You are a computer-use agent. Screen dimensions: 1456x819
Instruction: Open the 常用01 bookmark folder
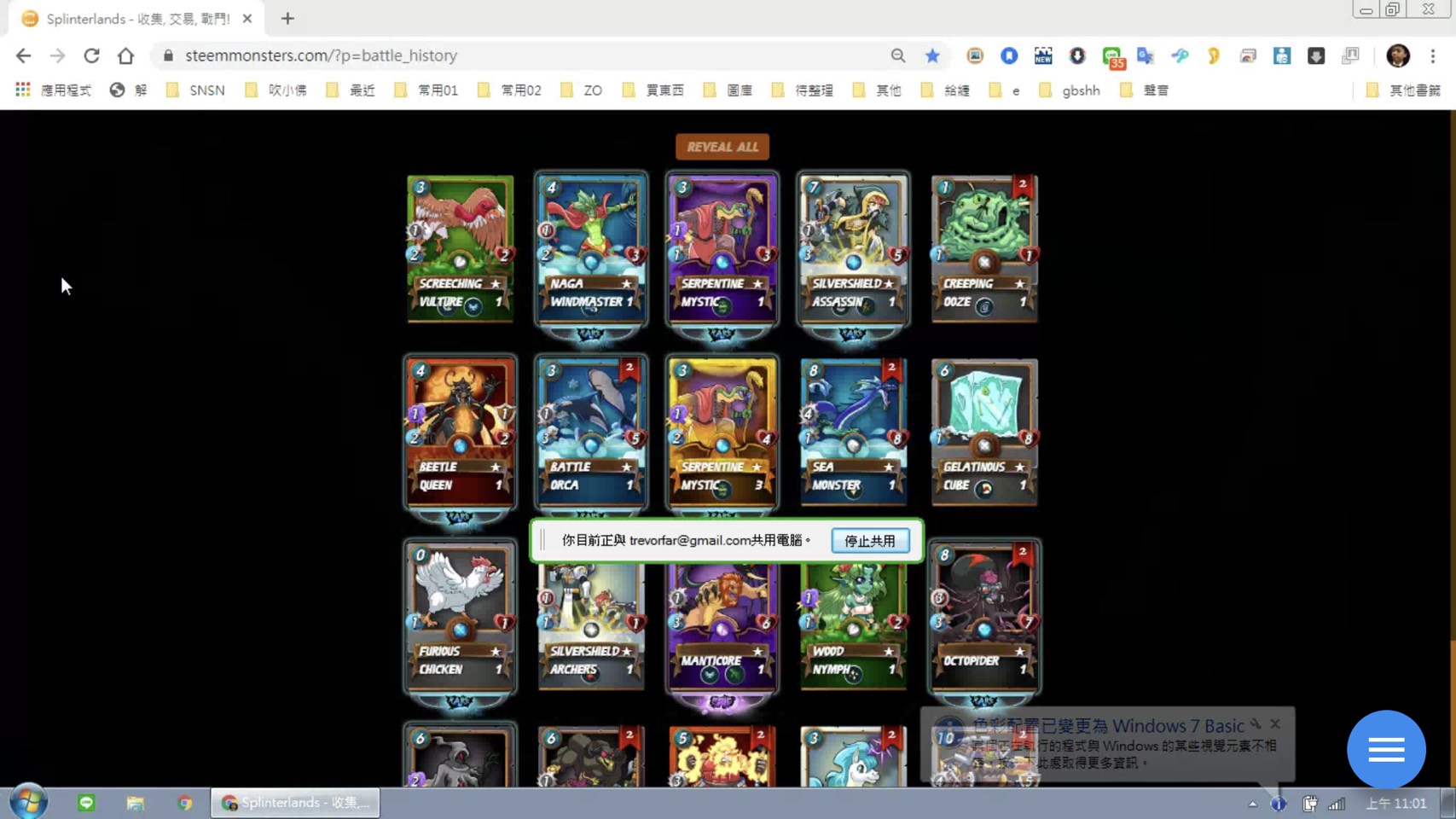pyautogui.click(x=426, y=90)
